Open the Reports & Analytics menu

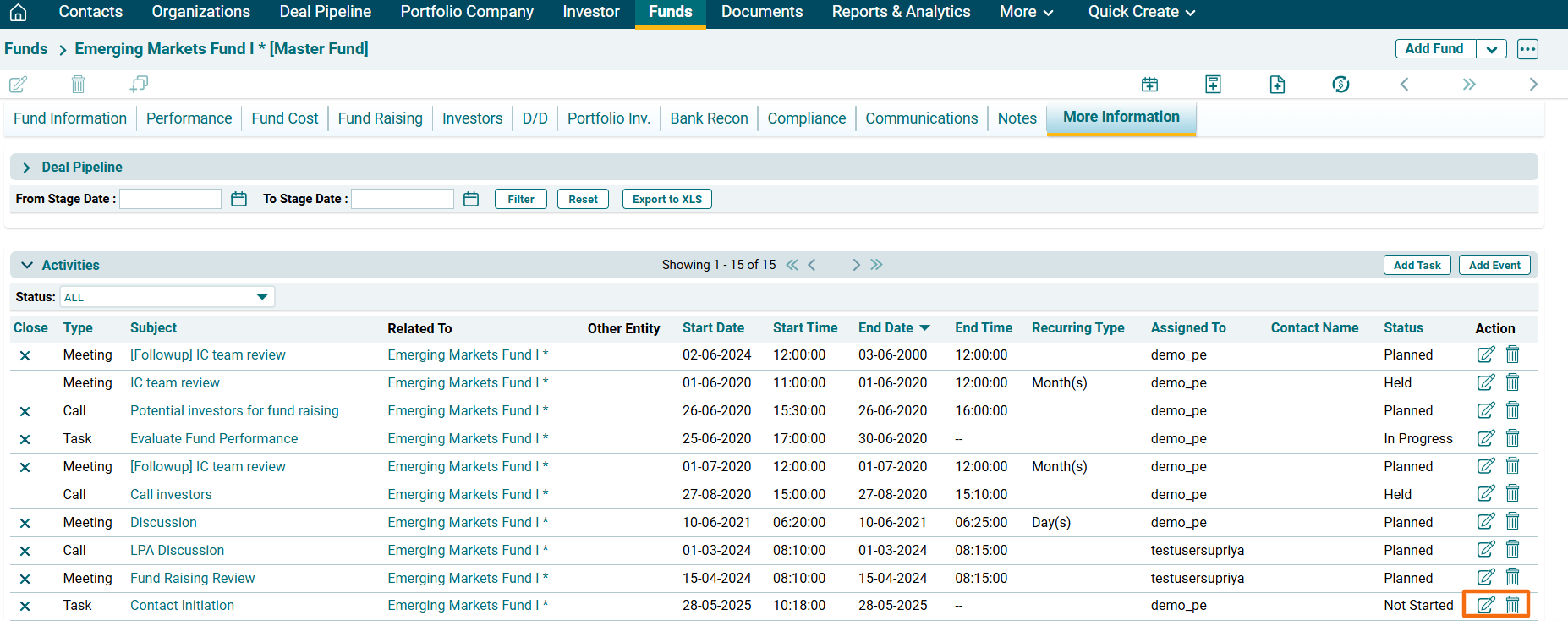click(901, 12)
